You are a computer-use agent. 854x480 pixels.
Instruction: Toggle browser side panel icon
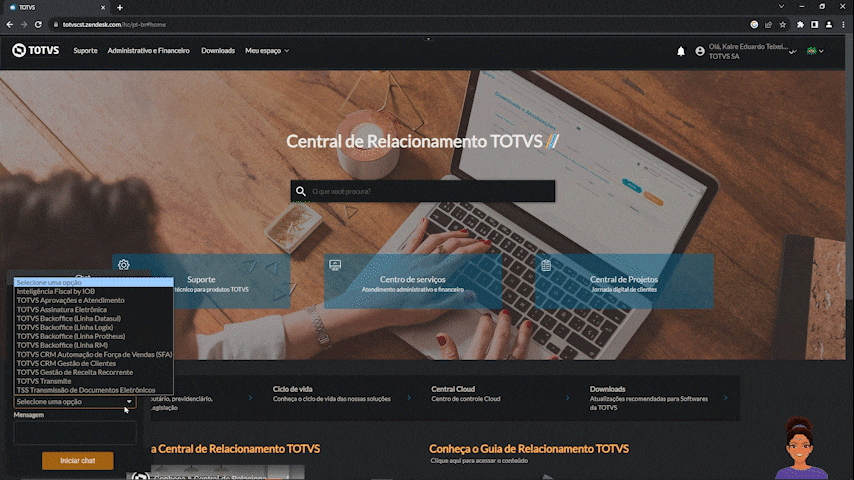tap(815, 25)
